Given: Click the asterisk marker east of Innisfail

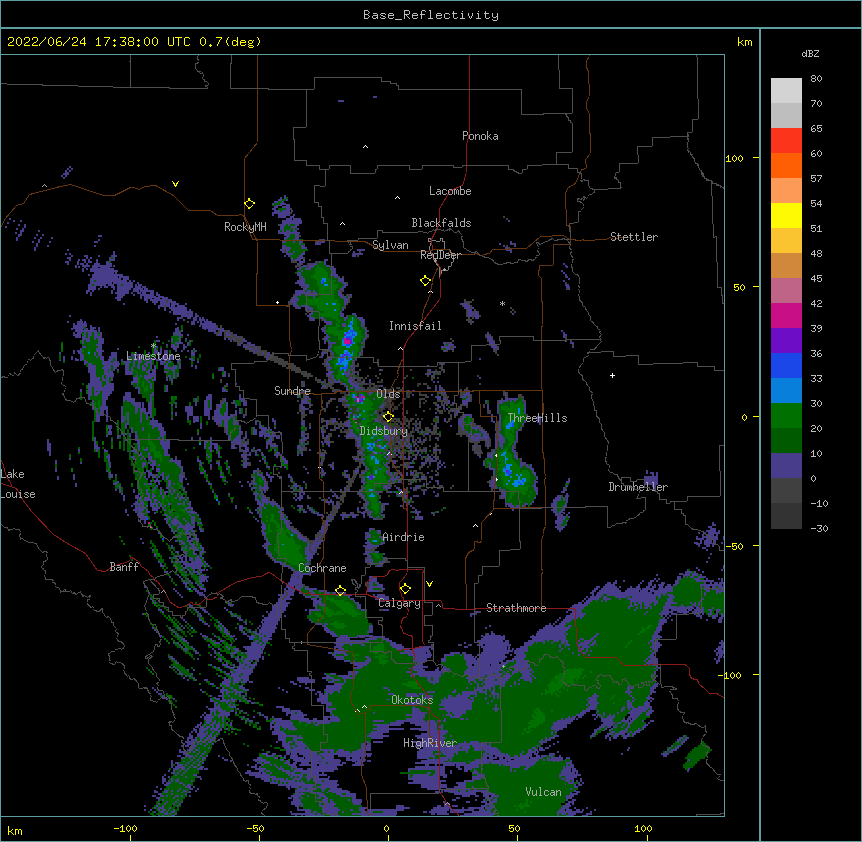Looking at the screenshot, I should tap(502, 303).
